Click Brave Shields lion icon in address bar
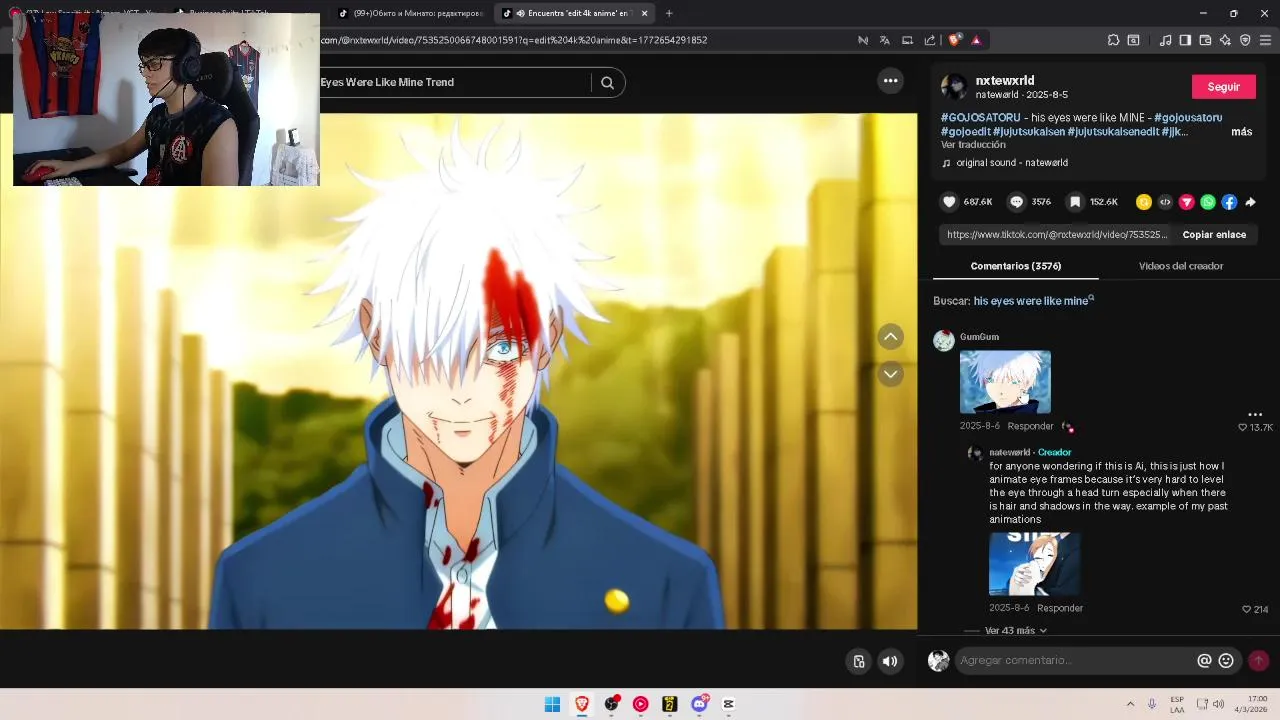 point(955,40)
